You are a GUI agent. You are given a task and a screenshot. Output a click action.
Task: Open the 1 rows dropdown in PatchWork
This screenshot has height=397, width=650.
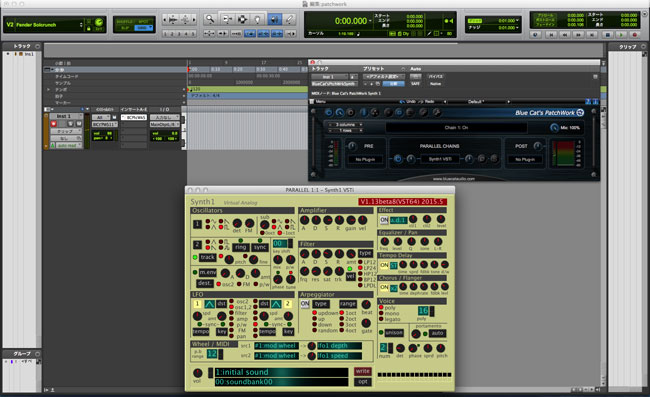click(x=345, y=131)
